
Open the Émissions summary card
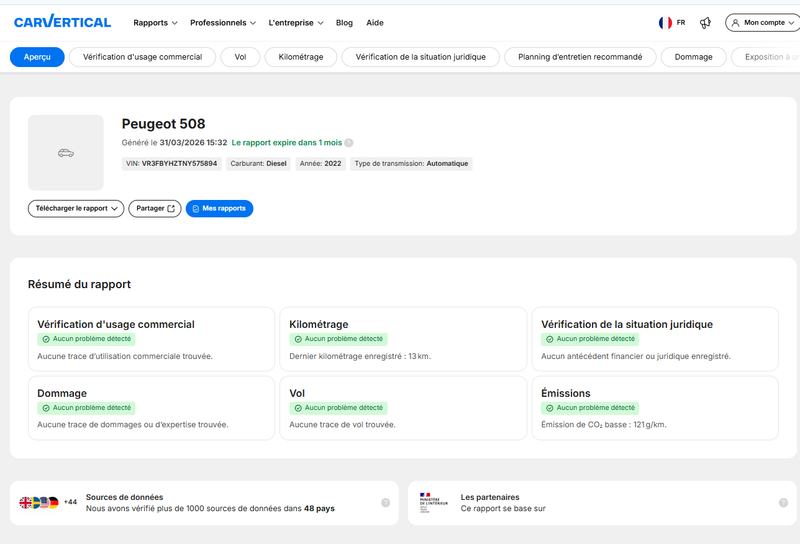click(655, 408)
